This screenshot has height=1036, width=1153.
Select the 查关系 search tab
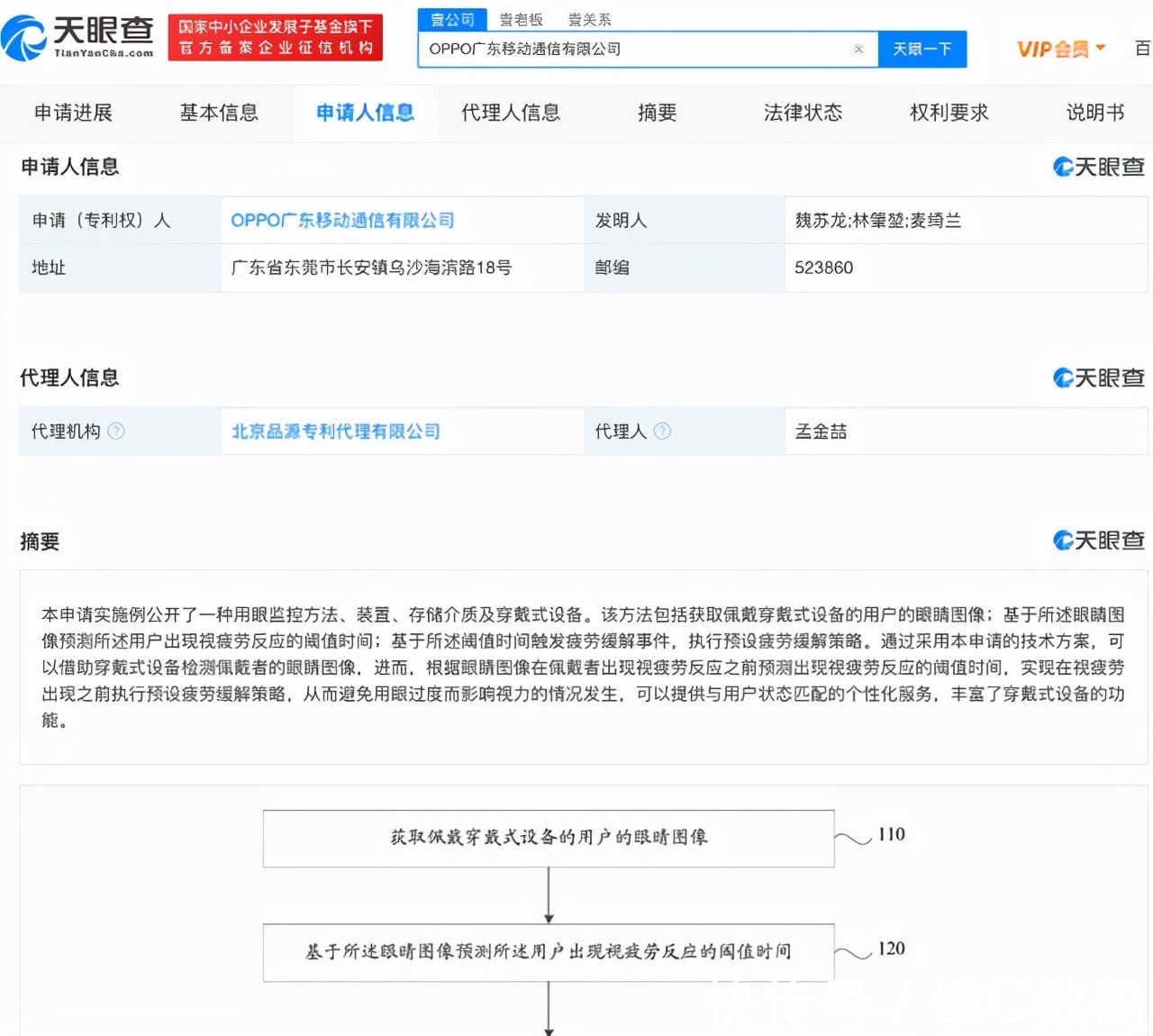point(589,20)
